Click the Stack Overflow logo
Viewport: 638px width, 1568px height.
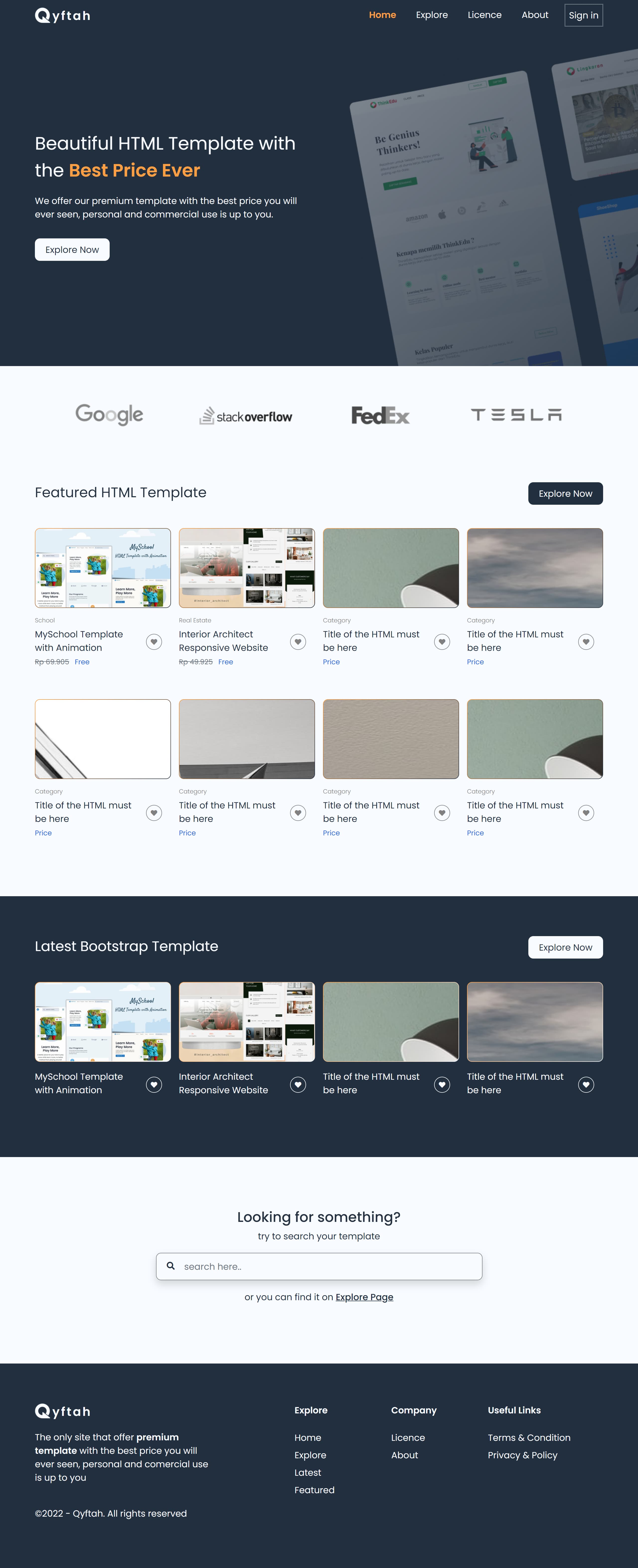coord(246,416)
